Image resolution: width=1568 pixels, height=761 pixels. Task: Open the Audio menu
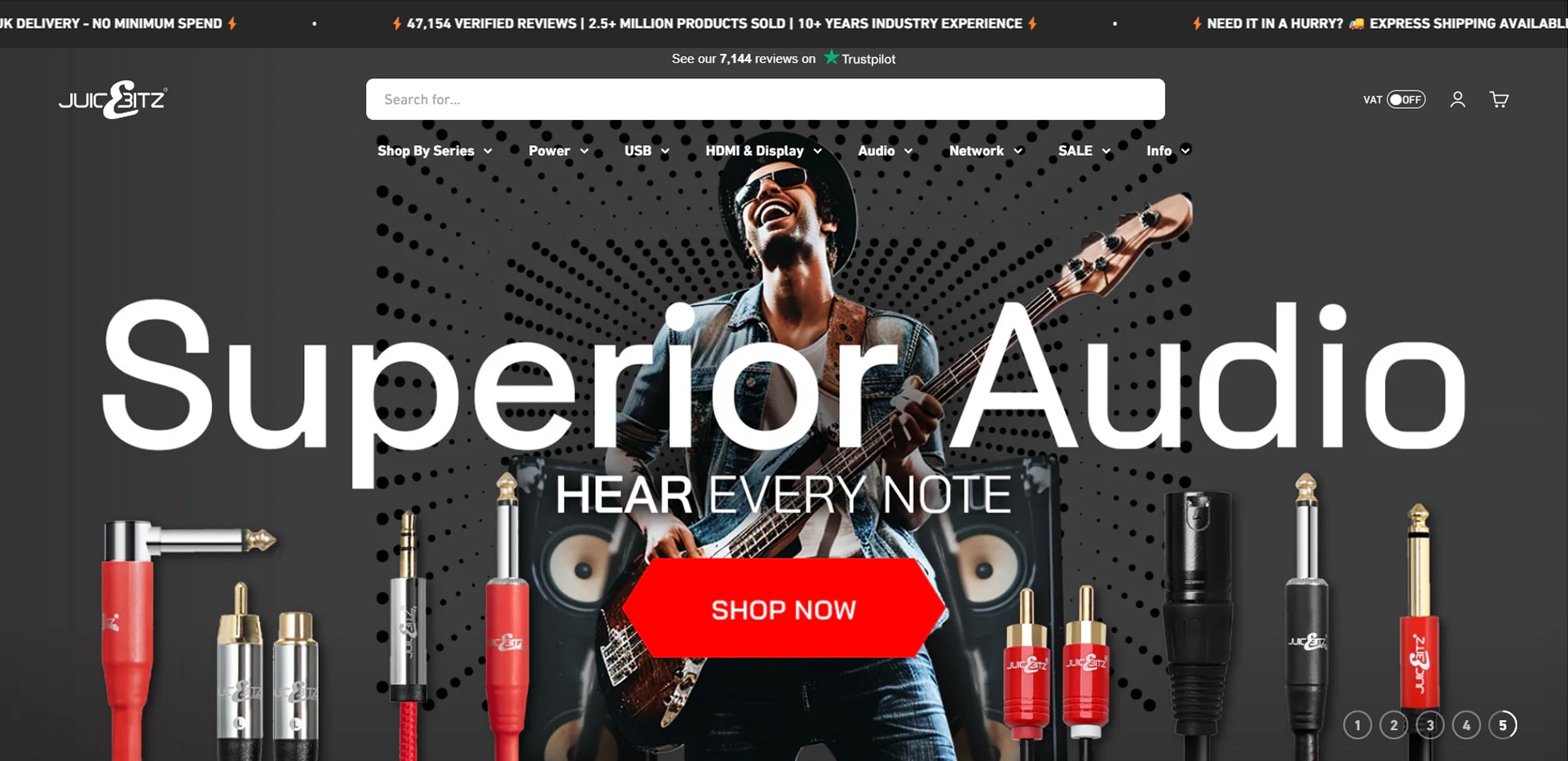point(885,151)
